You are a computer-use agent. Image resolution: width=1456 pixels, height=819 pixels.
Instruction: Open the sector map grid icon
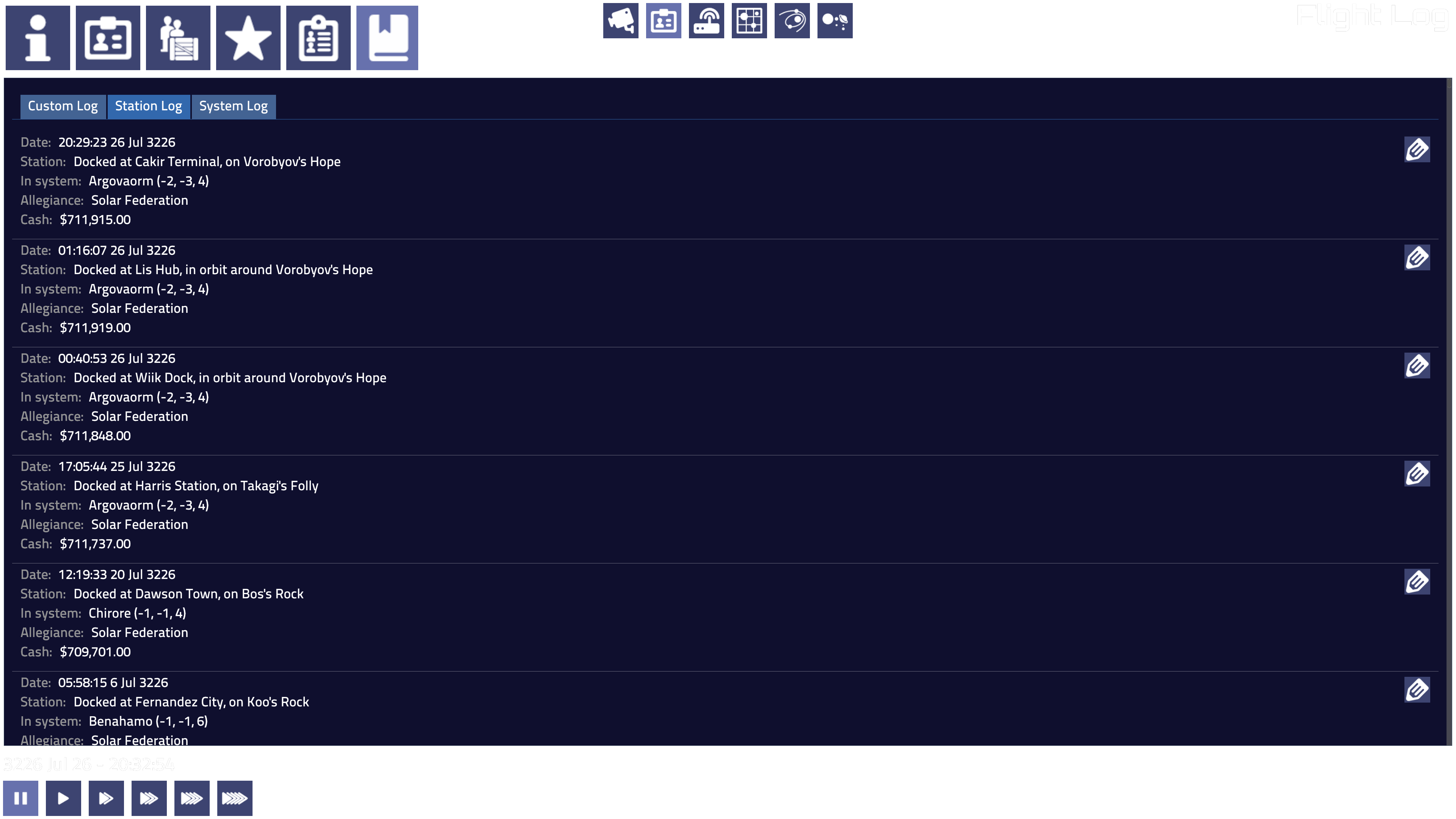pos(749,20)
